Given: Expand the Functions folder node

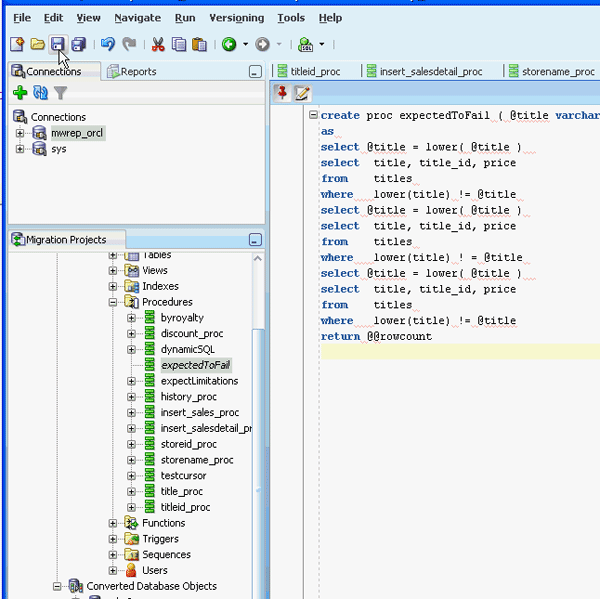Looking at the screenshot, I should coord(114,523).
